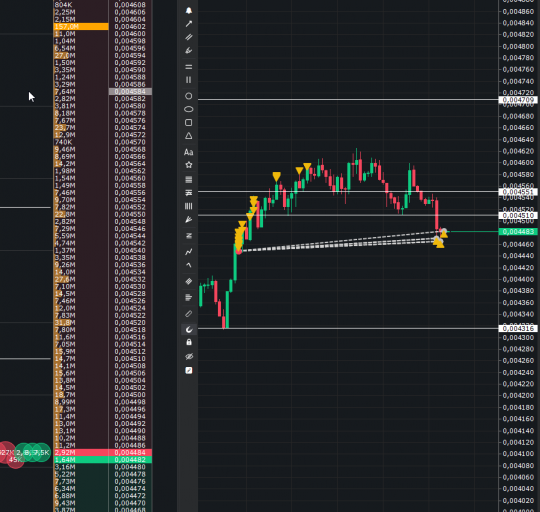This screenshot has width=540, height=512.
Task: Click the 7,5K green trade bubble
Action: click(42, 452)
